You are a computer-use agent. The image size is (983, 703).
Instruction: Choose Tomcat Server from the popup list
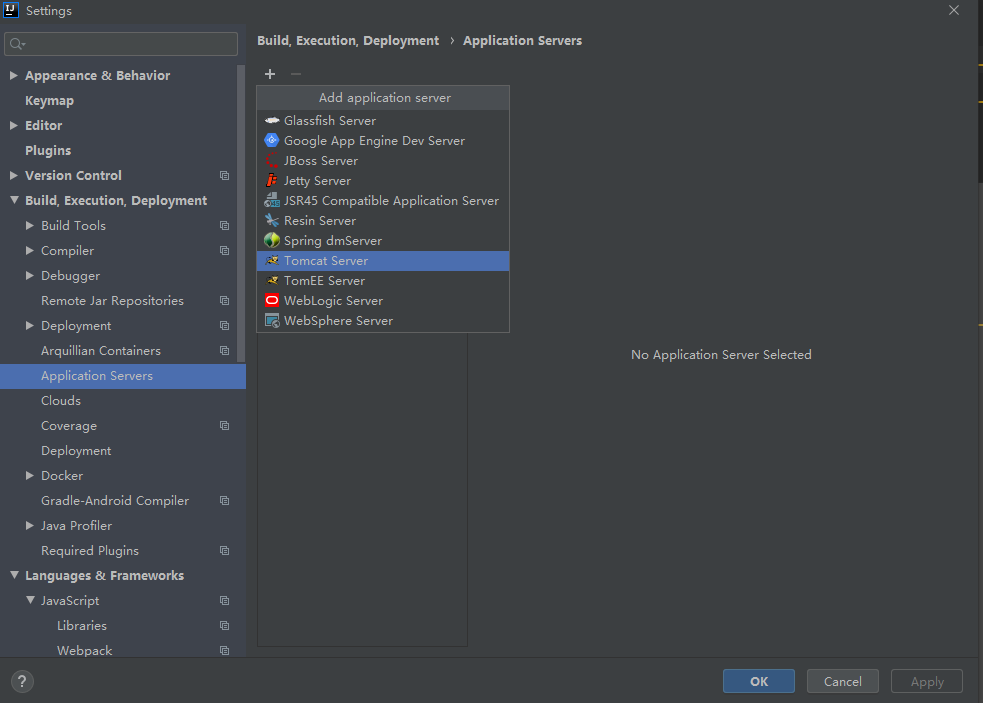coord(326,261)
